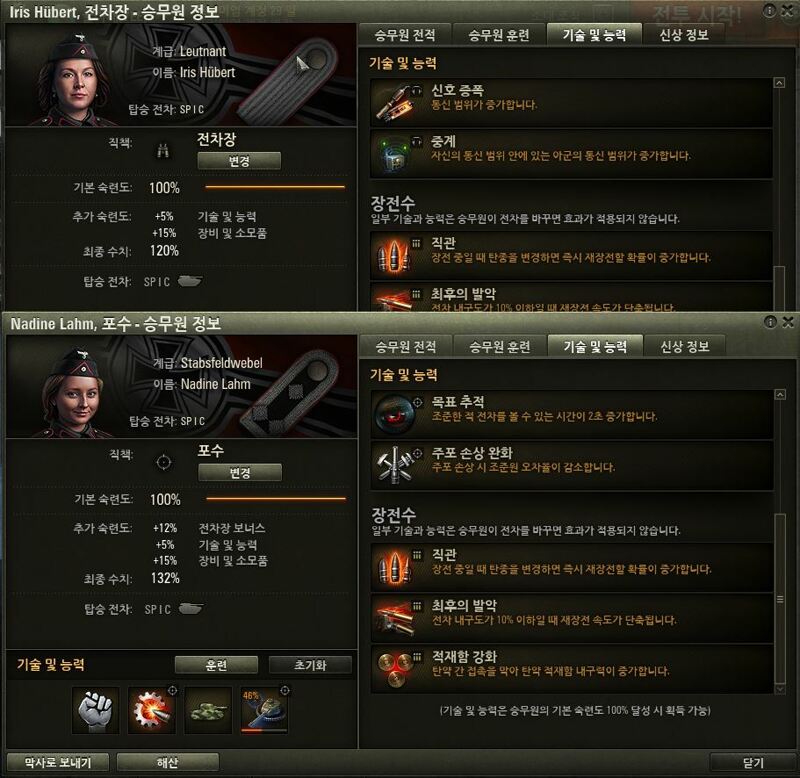This screenshot has height=778, width=800.
Task: Click the 목표 추적 target tracking skill icon
Action: tap(393, 414)
